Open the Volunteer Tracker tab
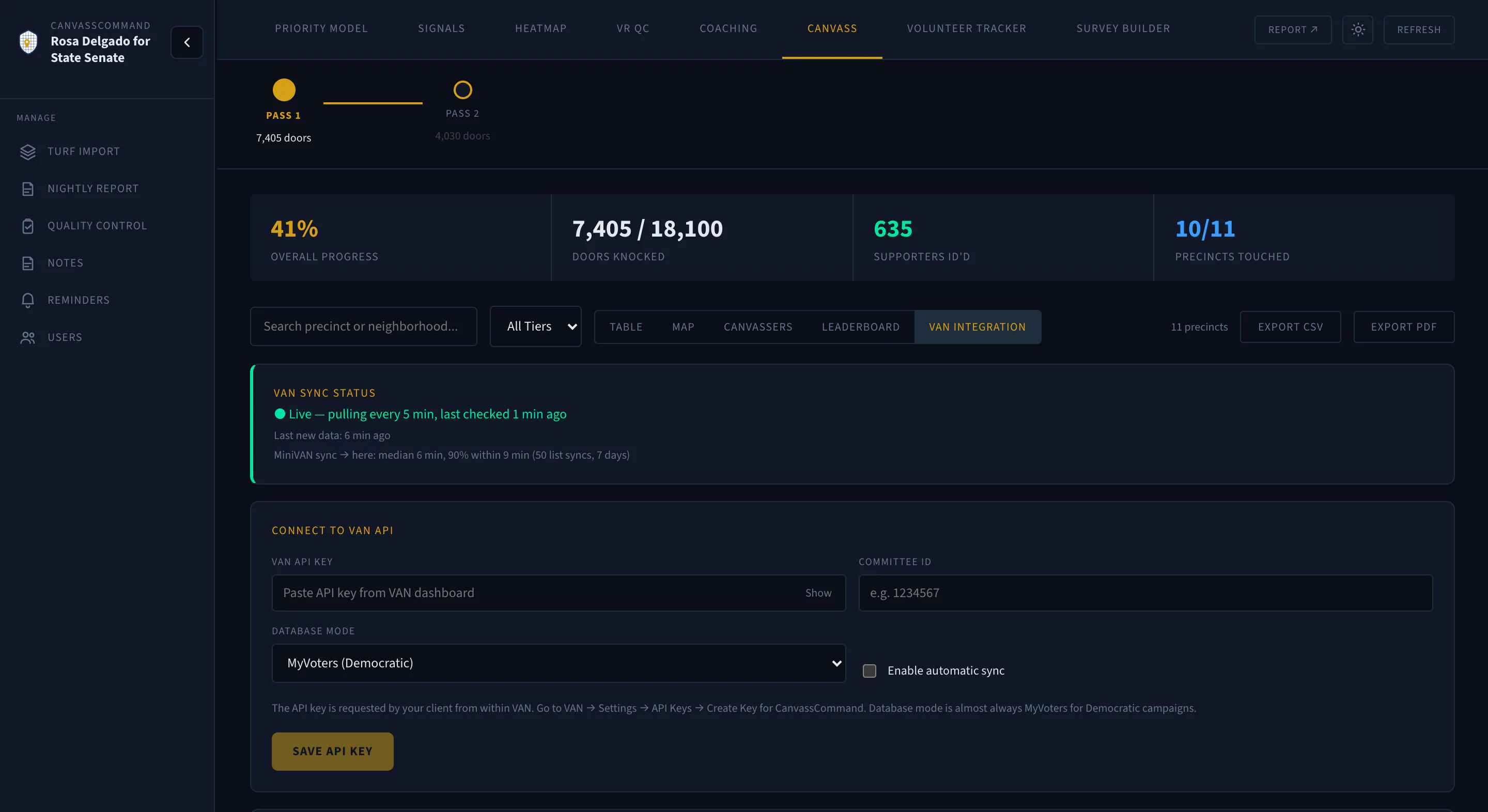 tap(966, 29)
